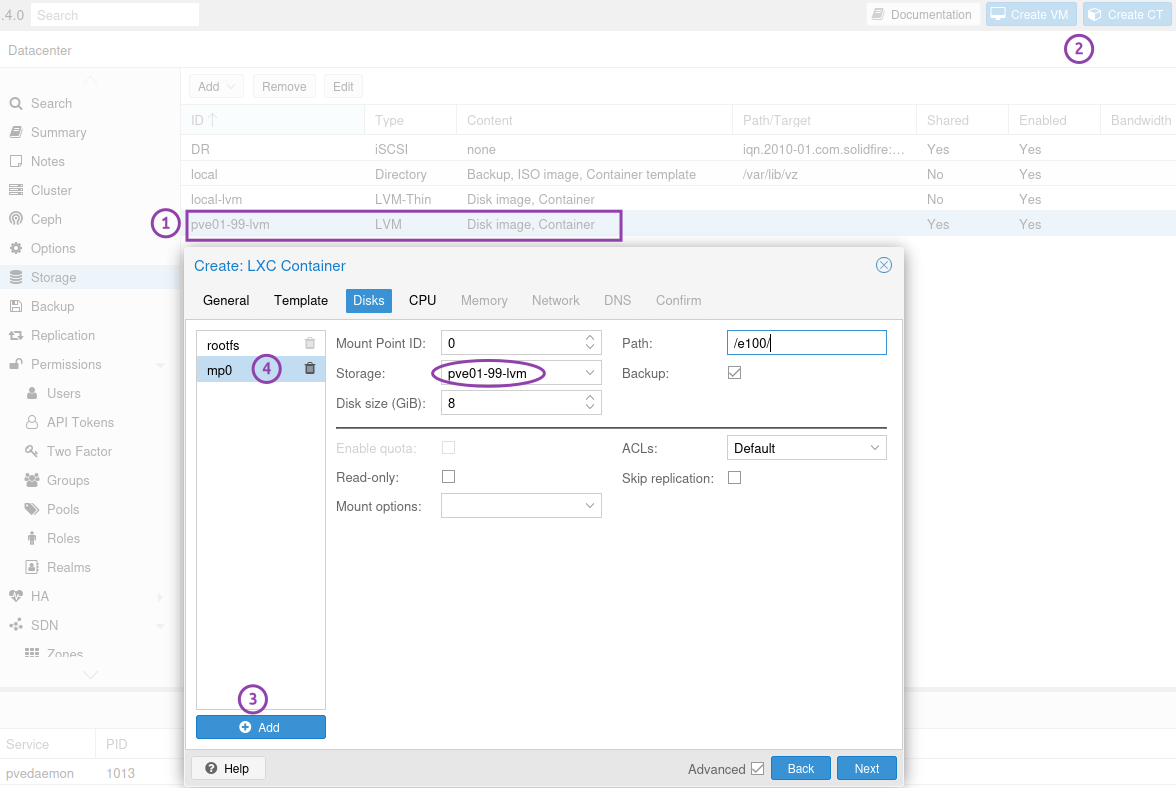Click the Groups people icon
Viewport: 1176px width, 788px height.
click(32, 480)
